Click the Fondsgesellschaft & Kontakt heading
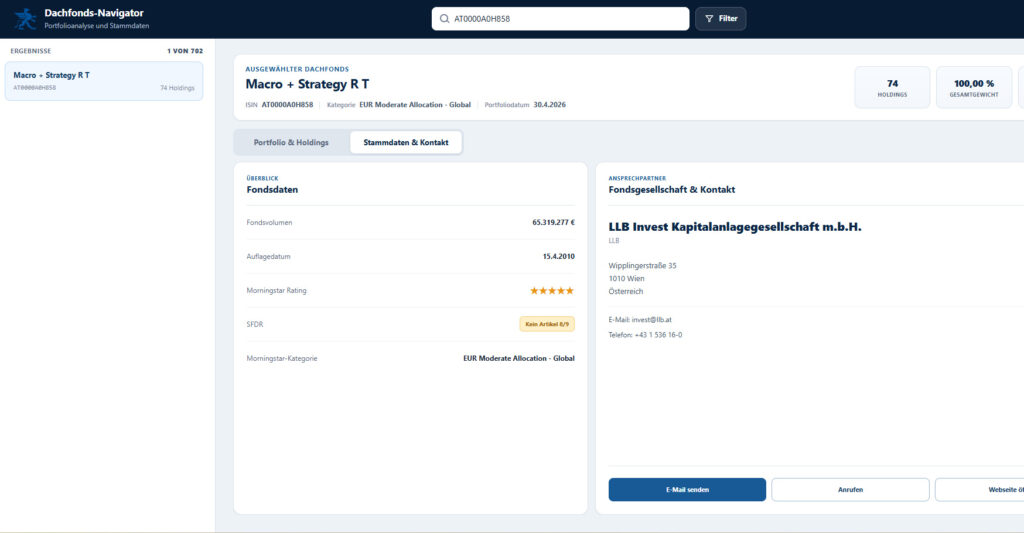Viewport: 1024px width, 533px height. pyautogui.click(x=672, y=190)
